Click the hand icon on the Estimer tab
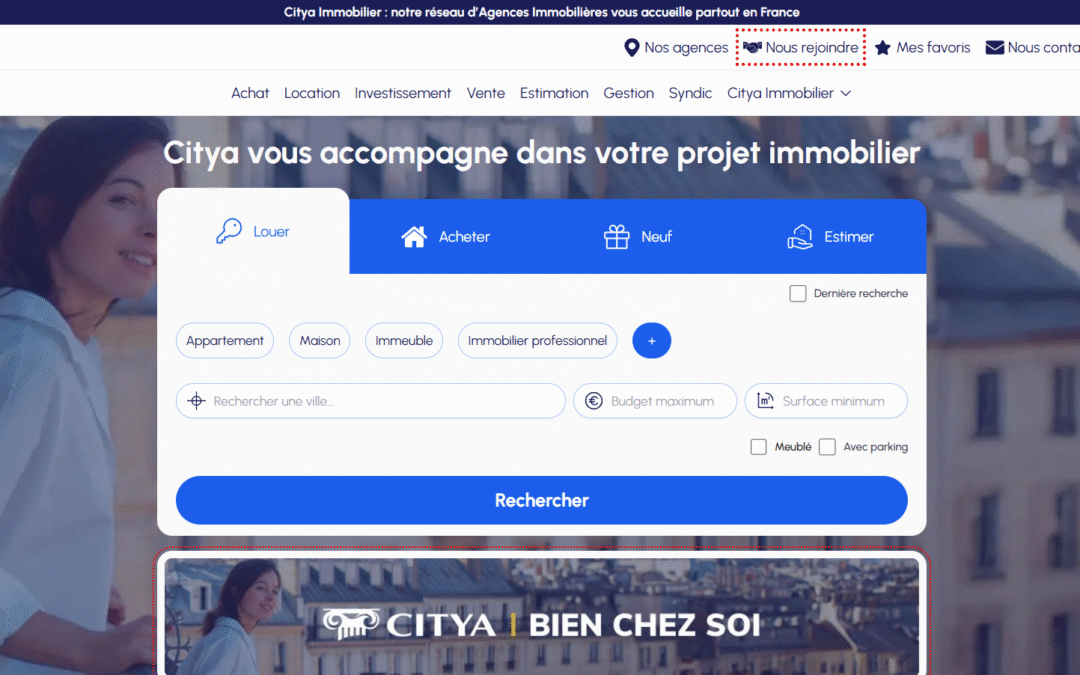This screenshot has height=675, width=1080. (801, 236)
